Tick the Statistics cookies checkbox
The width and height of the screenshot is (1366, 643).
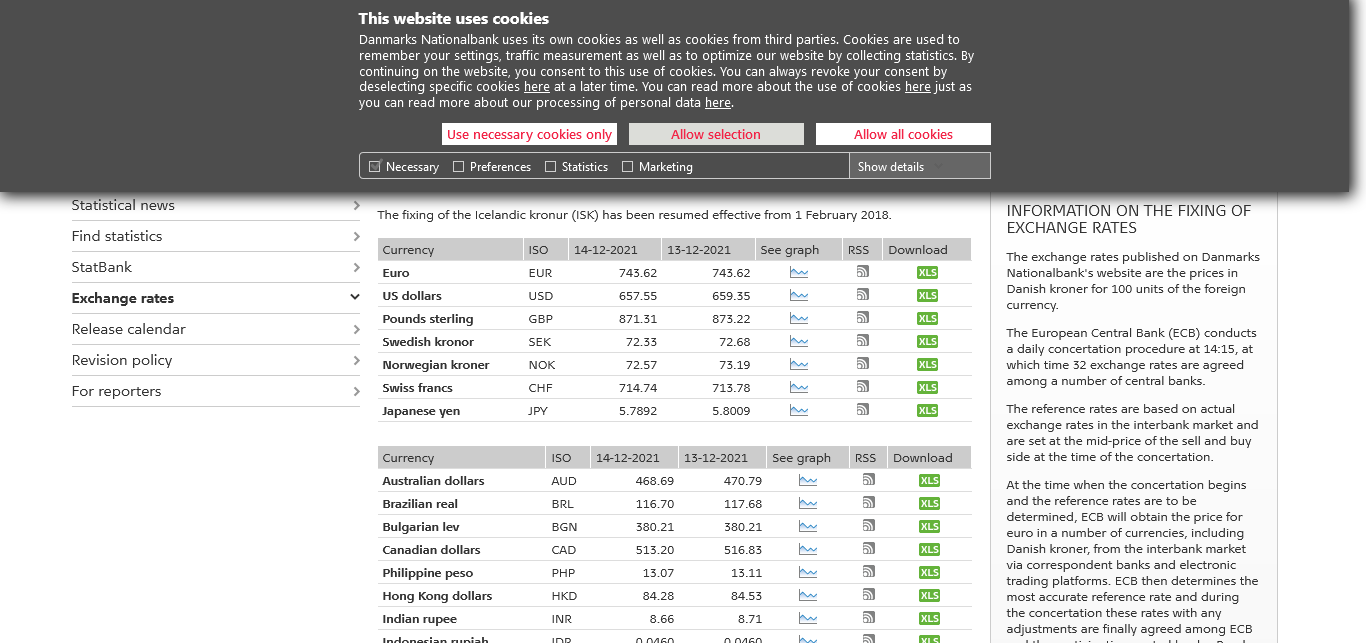(551, 167)
